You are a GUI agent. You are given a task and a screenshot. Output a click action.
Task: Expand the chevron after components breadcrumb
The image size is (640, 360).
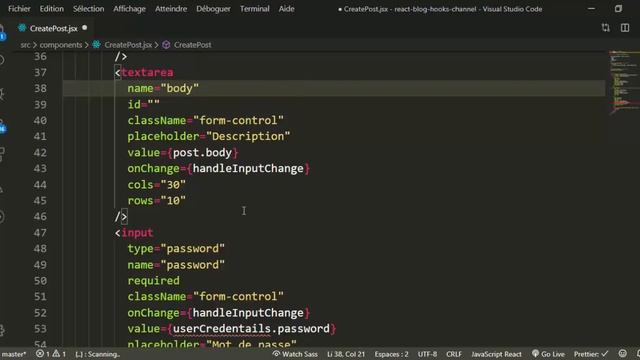[x=87, y=45]
